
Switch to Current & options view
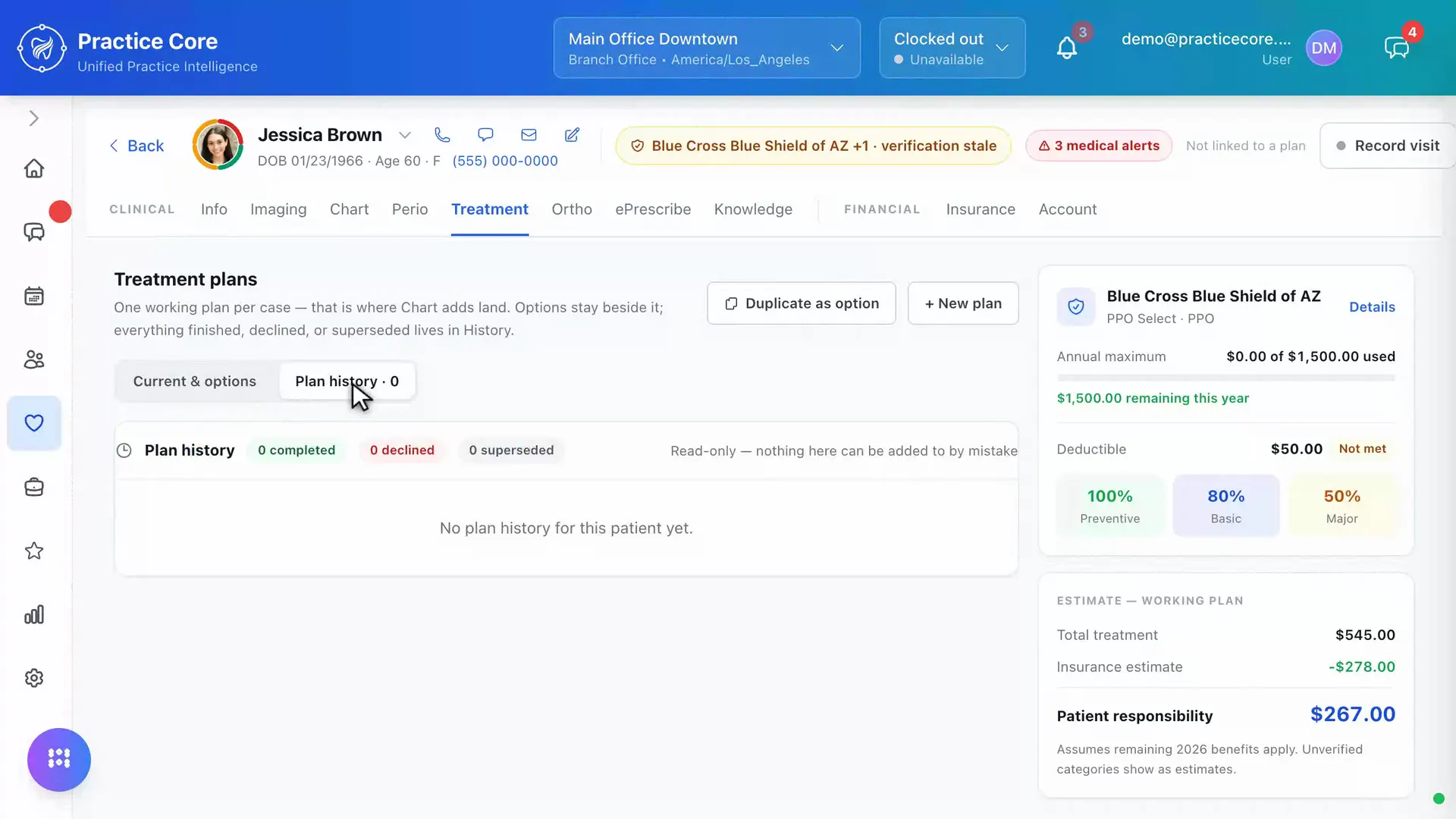point(195,381)
